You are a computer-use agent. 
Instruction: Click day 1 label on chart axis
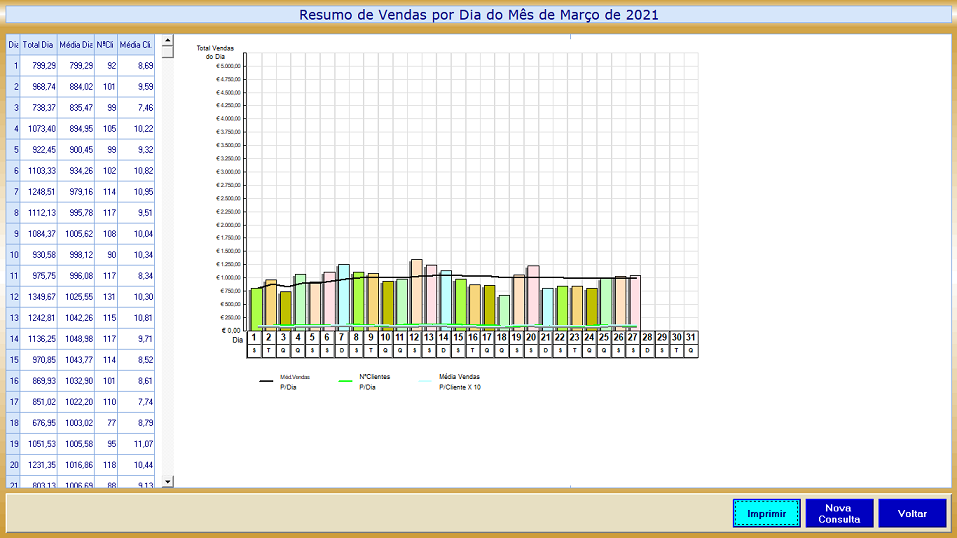255,338
